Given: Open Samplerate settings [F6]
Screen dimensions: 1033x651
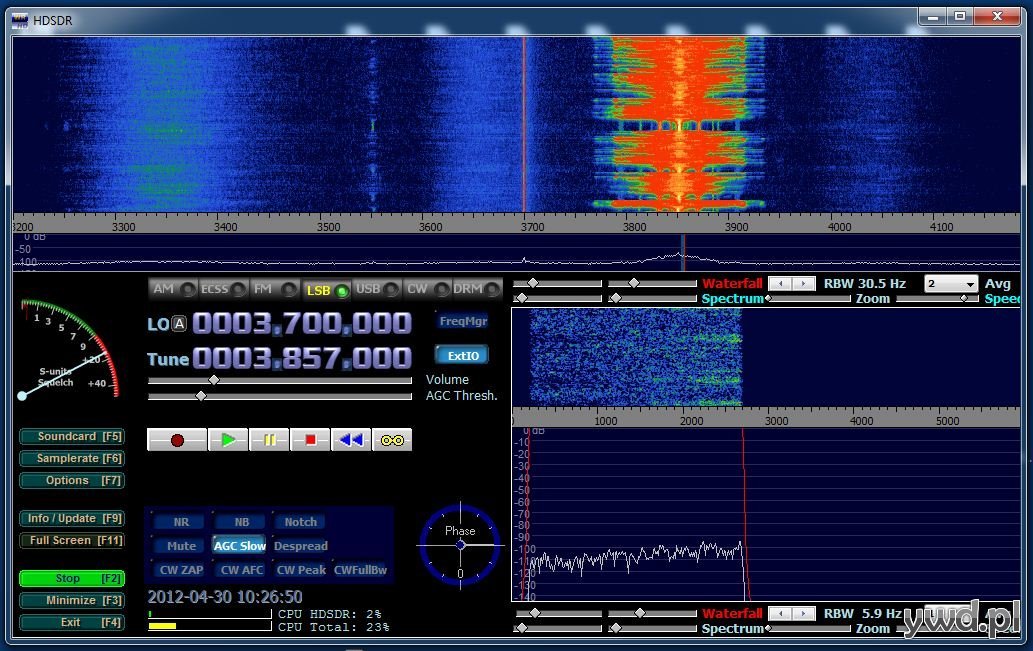Looking at the screenshot, I should (x=72, y=458).
